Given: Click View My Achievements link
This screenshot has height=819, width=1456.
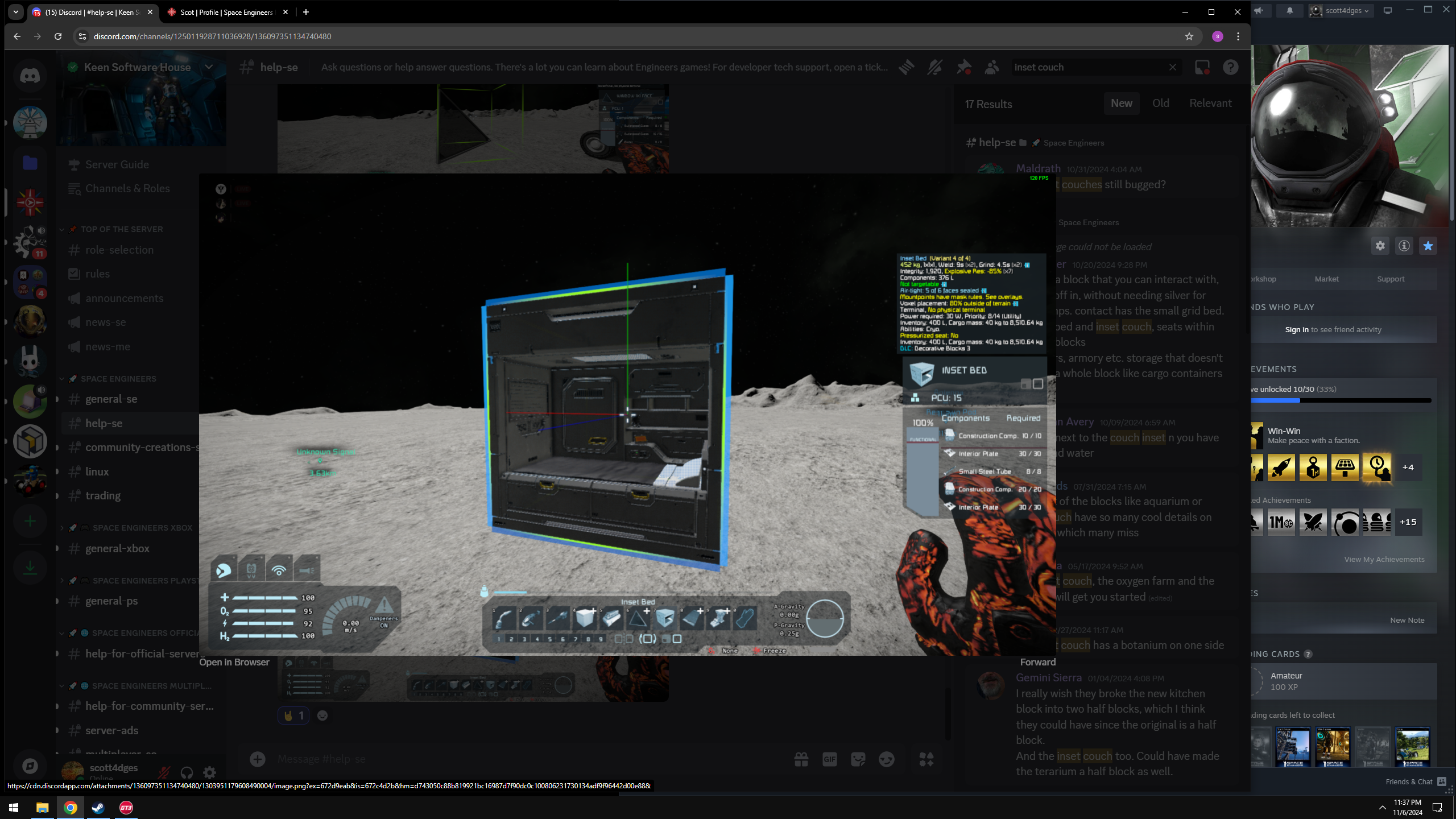Looking at the screenshot, I should click(x=1384, y=560).
